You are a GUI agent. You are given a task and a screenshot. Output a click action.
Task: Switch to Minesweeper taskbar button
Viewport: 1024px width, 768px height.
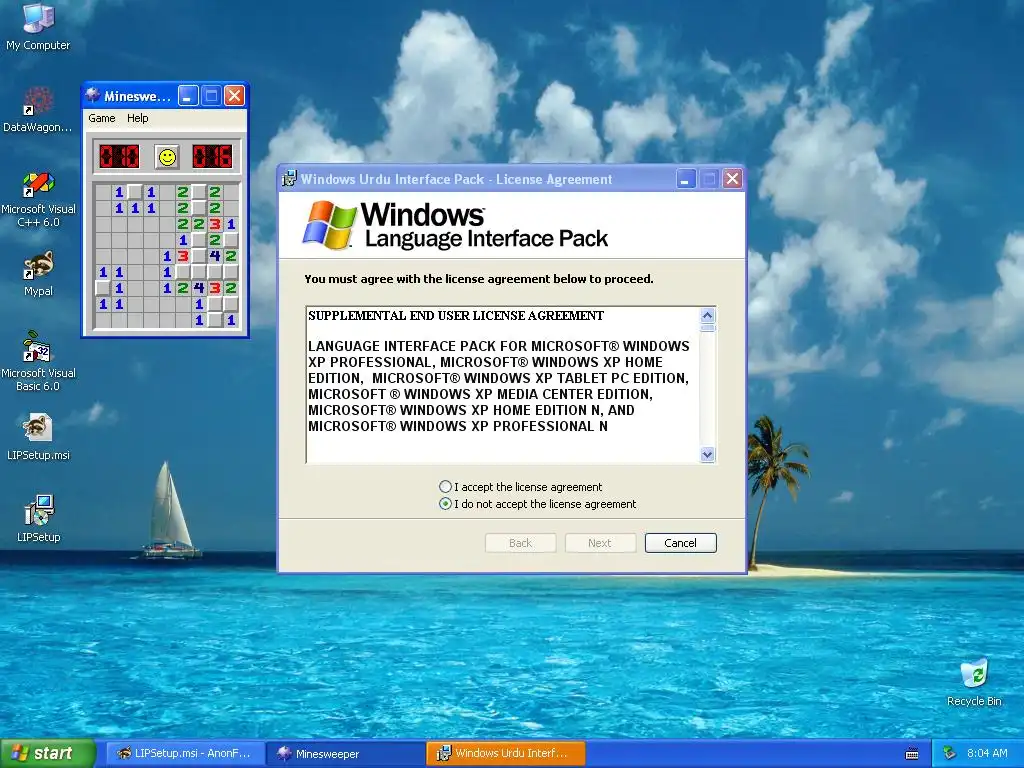[x=345, y=754]
